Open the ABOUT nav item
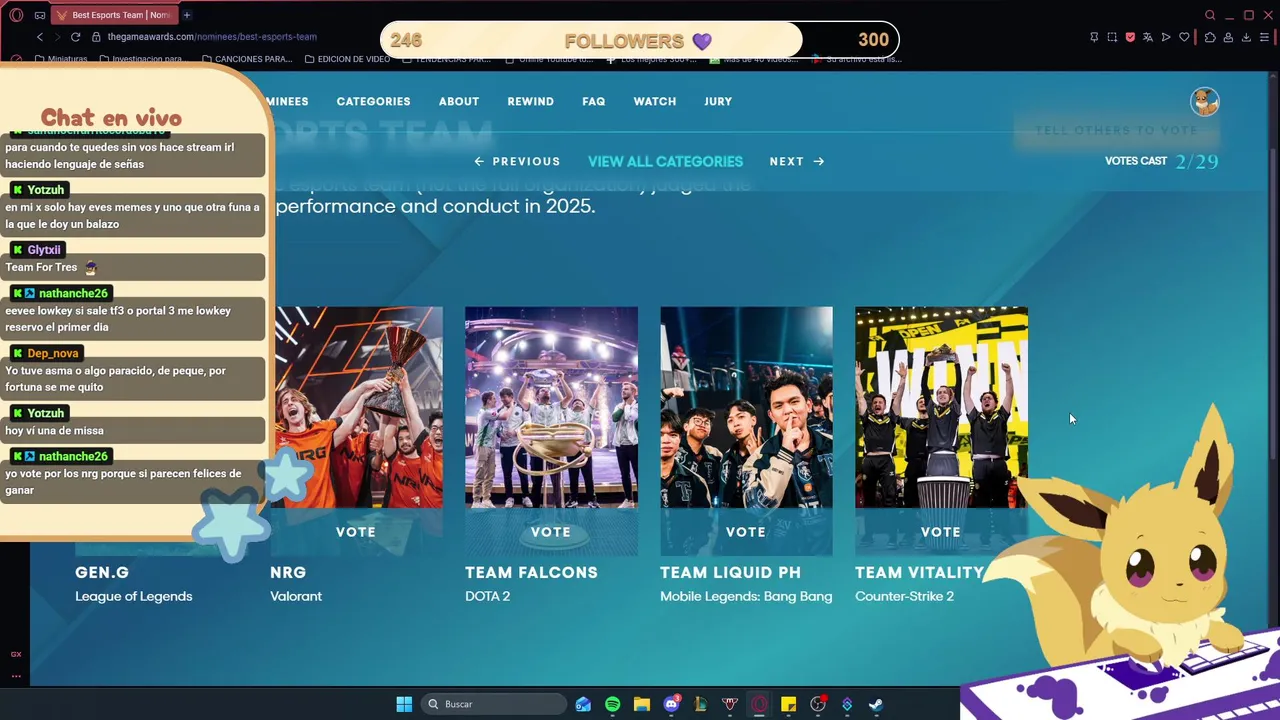 pyautogui.click(x=459, y=102)
